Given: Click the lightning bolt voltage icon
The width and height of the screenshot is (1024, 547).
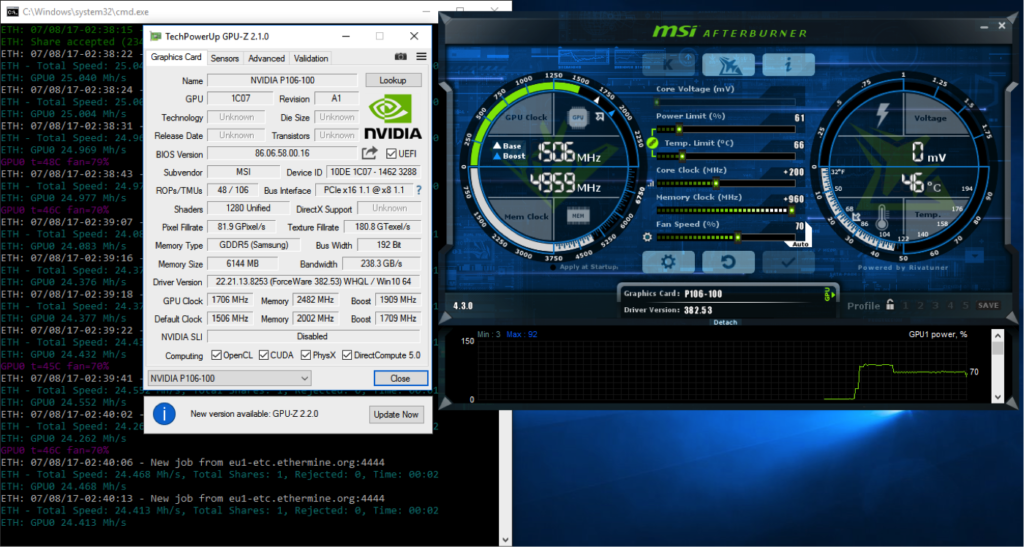Looking at the screenshot, I should 882,115.
